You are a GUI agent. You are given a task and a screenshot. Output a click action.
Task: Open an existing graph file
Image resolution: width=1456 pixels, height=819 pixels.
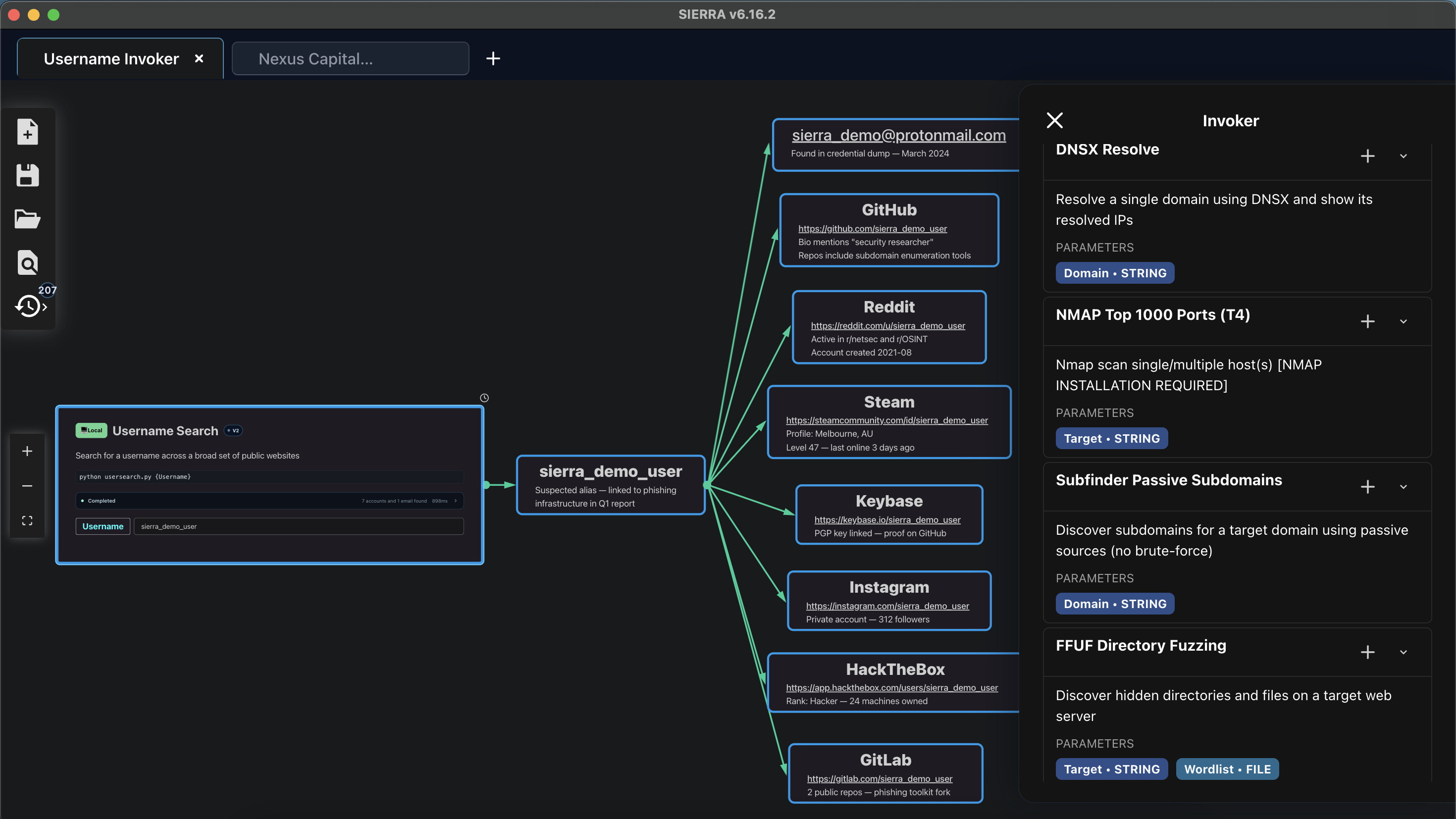point(27,219)
